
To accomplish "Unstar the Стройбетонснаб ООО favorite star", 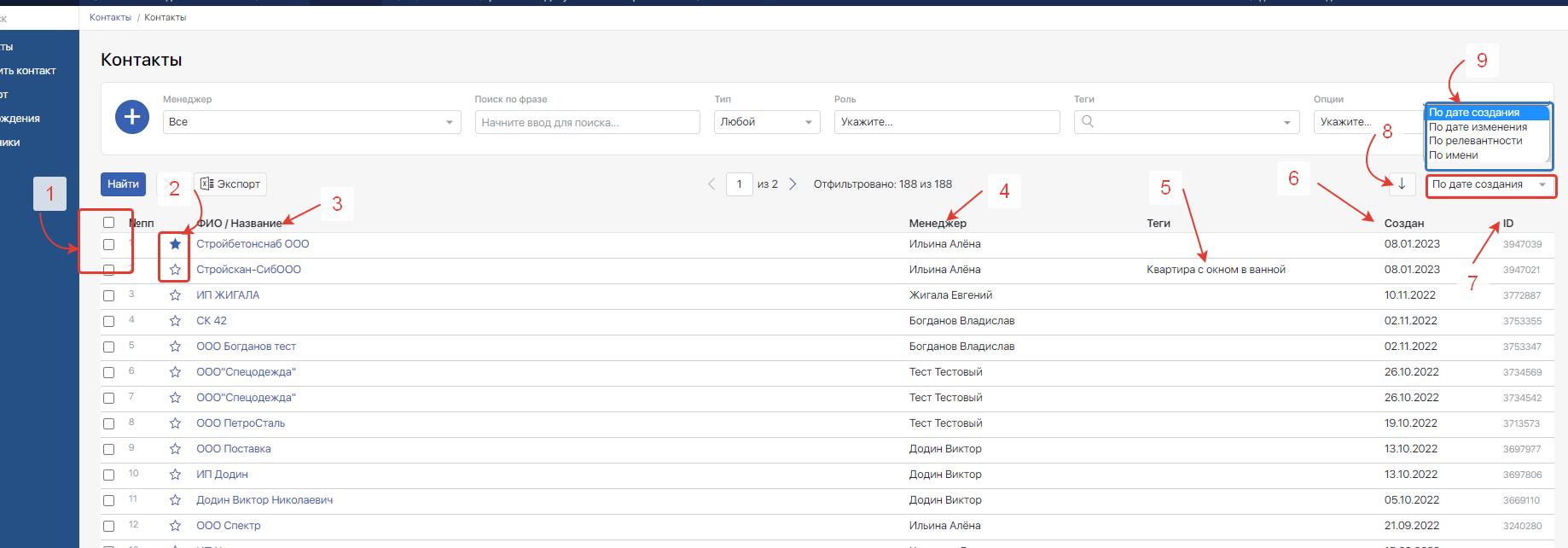I will point(175,244).
